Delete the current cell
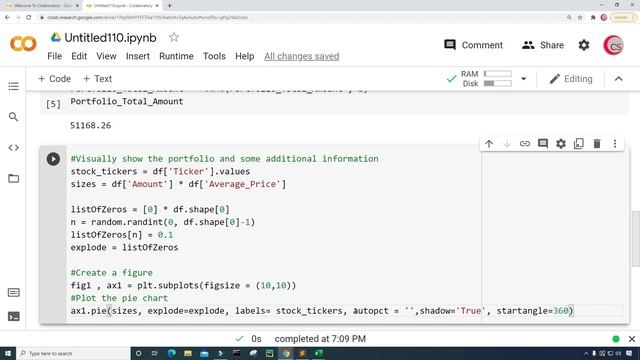The width and height of the screenshot is (640, 360). (x=597, y=144)
